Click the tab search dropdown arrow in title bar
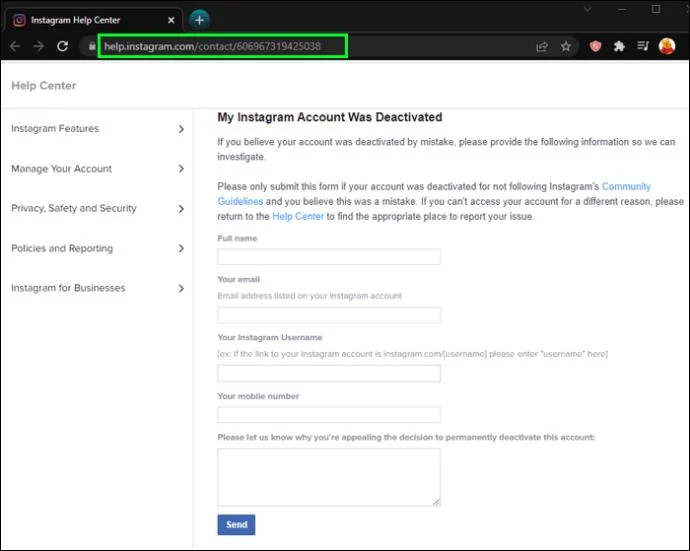 [x=587, y=9]
